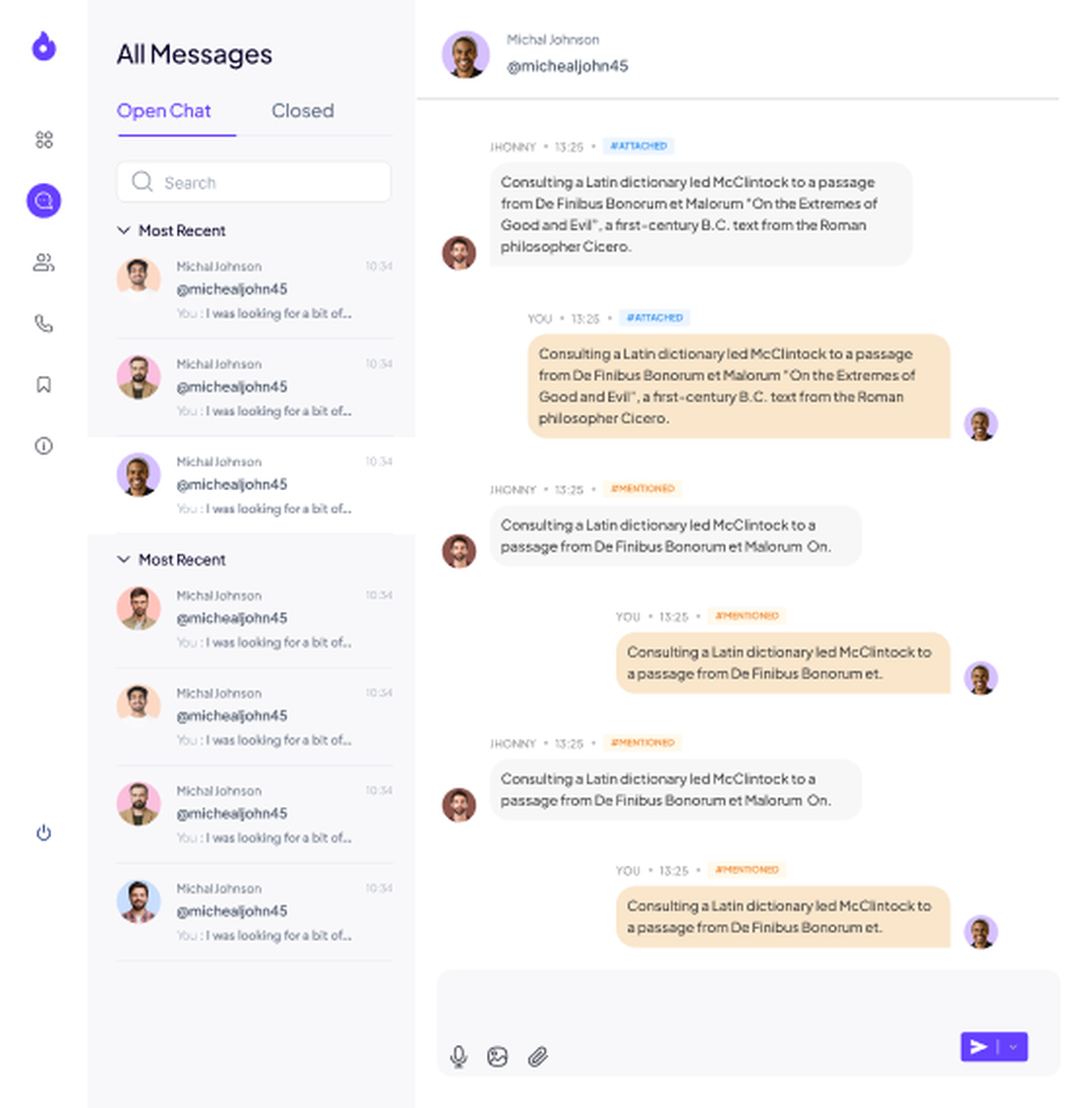Open the phone calls icon in sidebar
Screen dimensions: 1092x1108
(44, 324)
